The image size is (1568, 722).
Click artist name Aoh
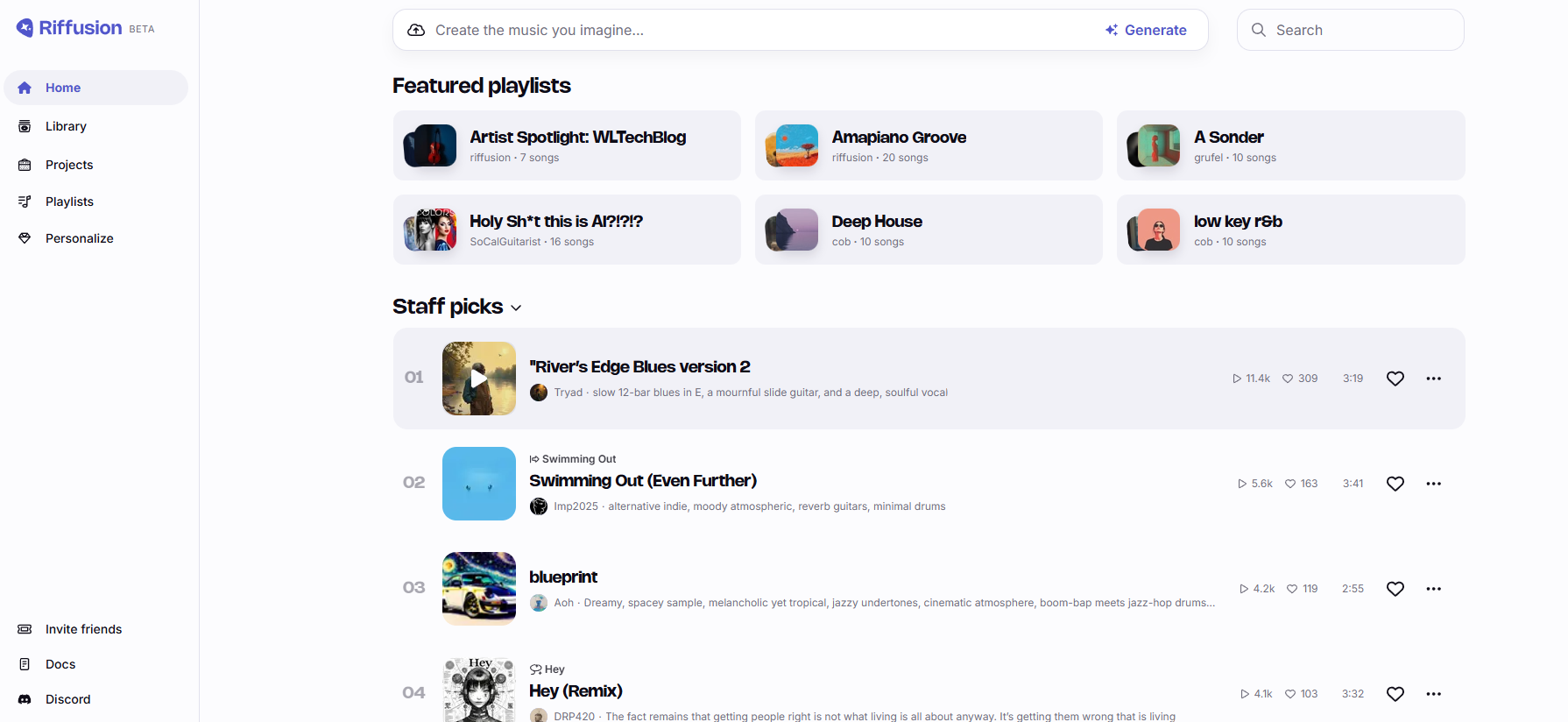(x=564, y=603)
